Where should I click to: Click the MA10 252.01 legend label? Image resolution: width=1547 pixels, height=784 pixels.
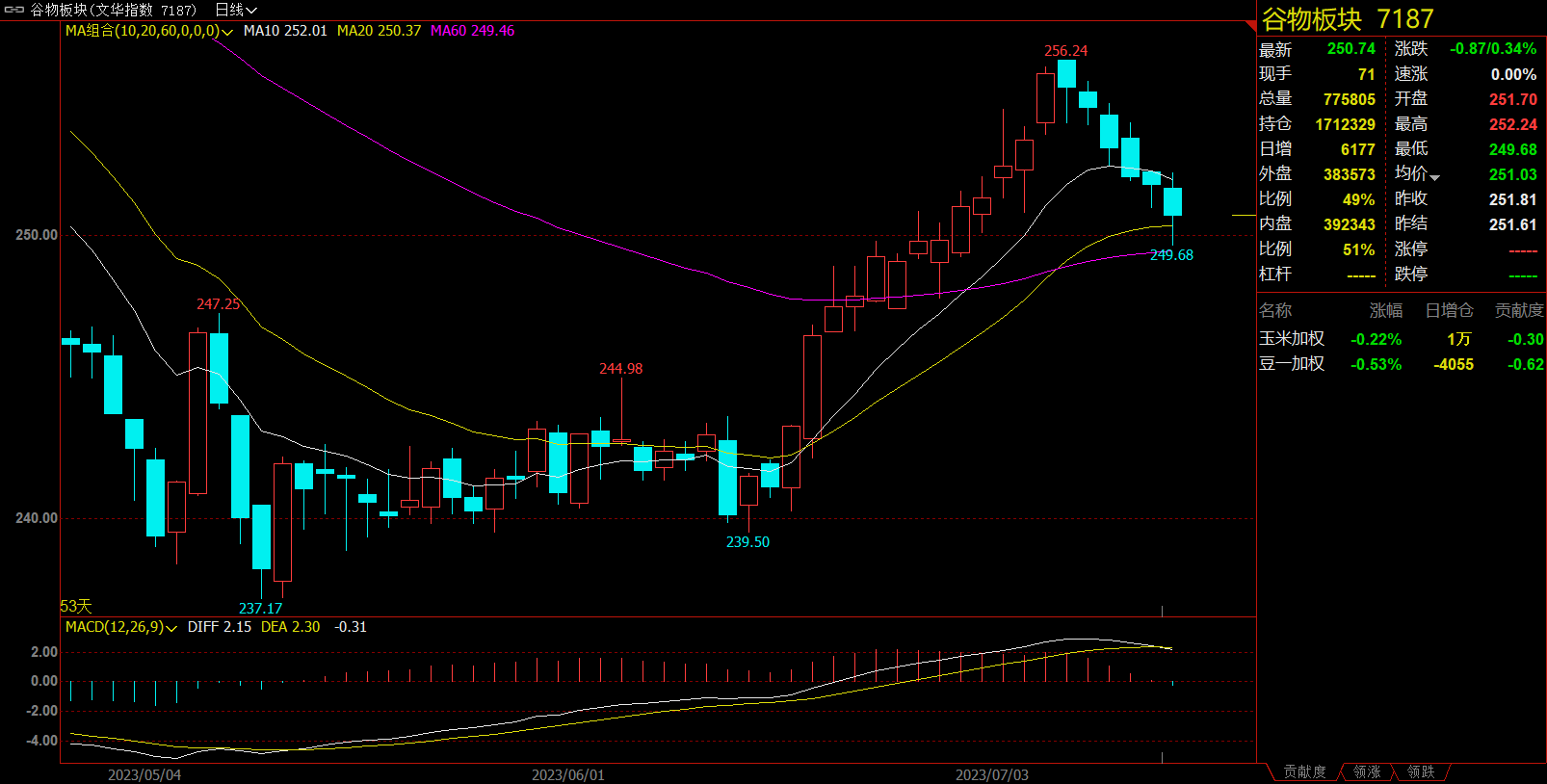click(x=285, y=31)
